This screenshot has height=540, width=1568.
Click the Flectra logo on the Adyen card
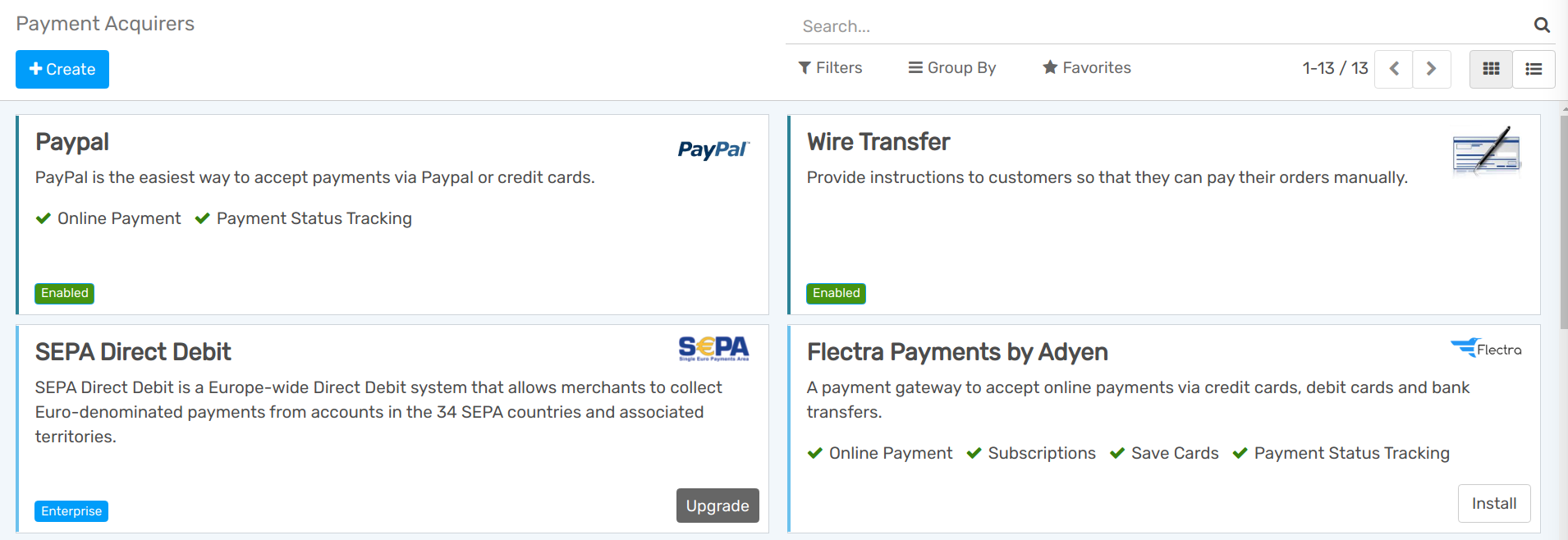point(1486,348)
